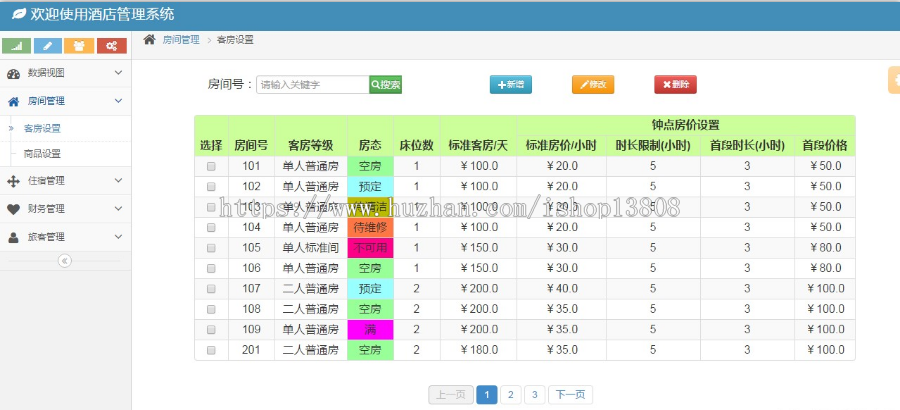This screenshot has height=410, width=900.
Task: Collapse the 房间管理 menu chevron
Action: coord(118,100)
